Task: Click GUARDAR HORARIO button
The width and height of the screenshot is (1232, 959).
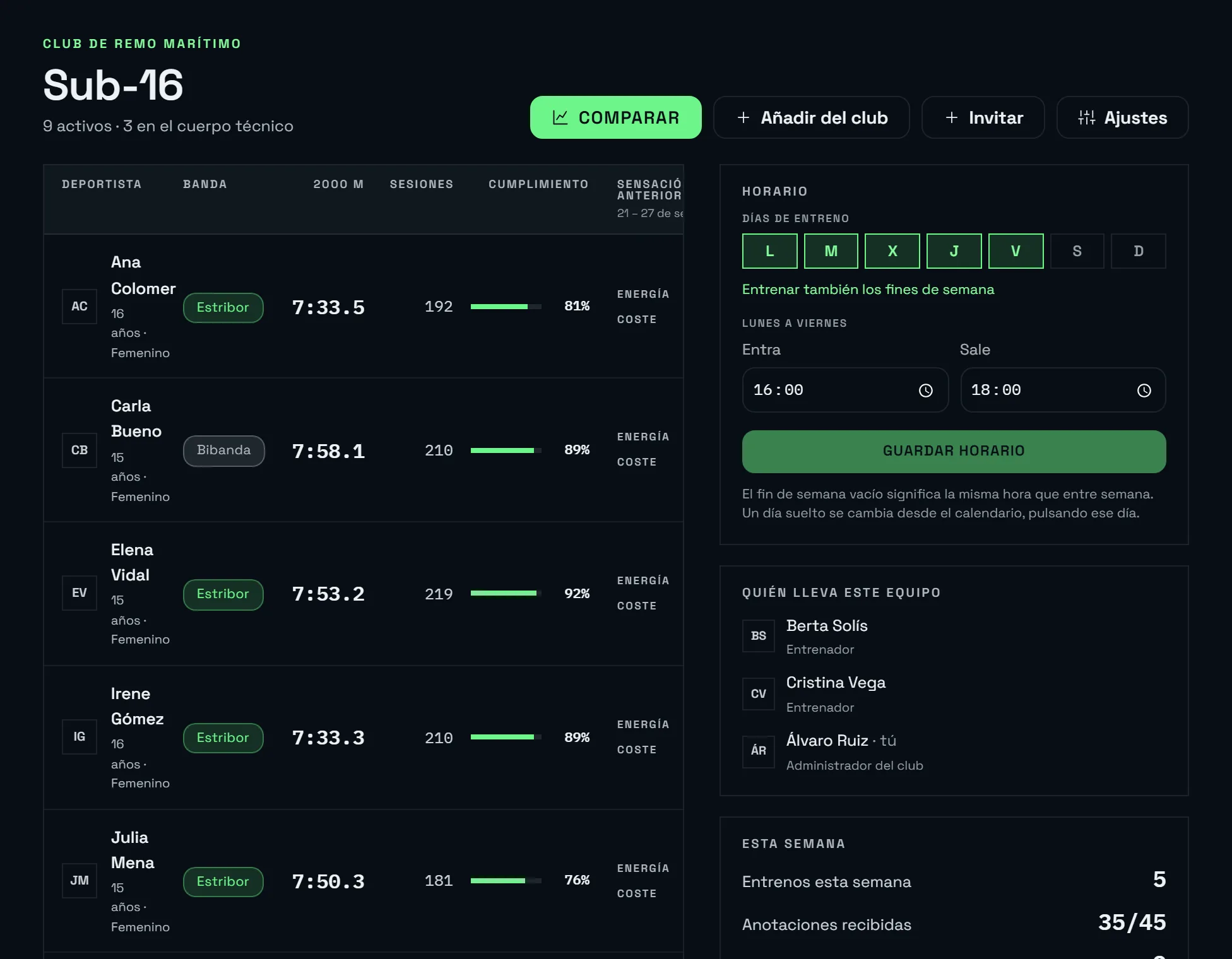Action: point(954,452)
